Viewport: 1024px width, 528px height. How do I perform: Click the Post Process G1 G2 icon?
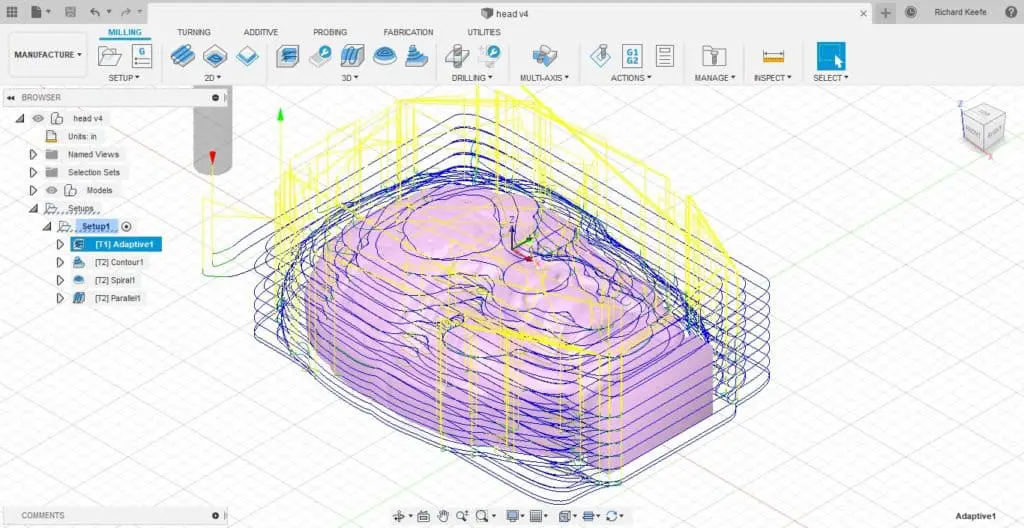click(x=632, y=56)
